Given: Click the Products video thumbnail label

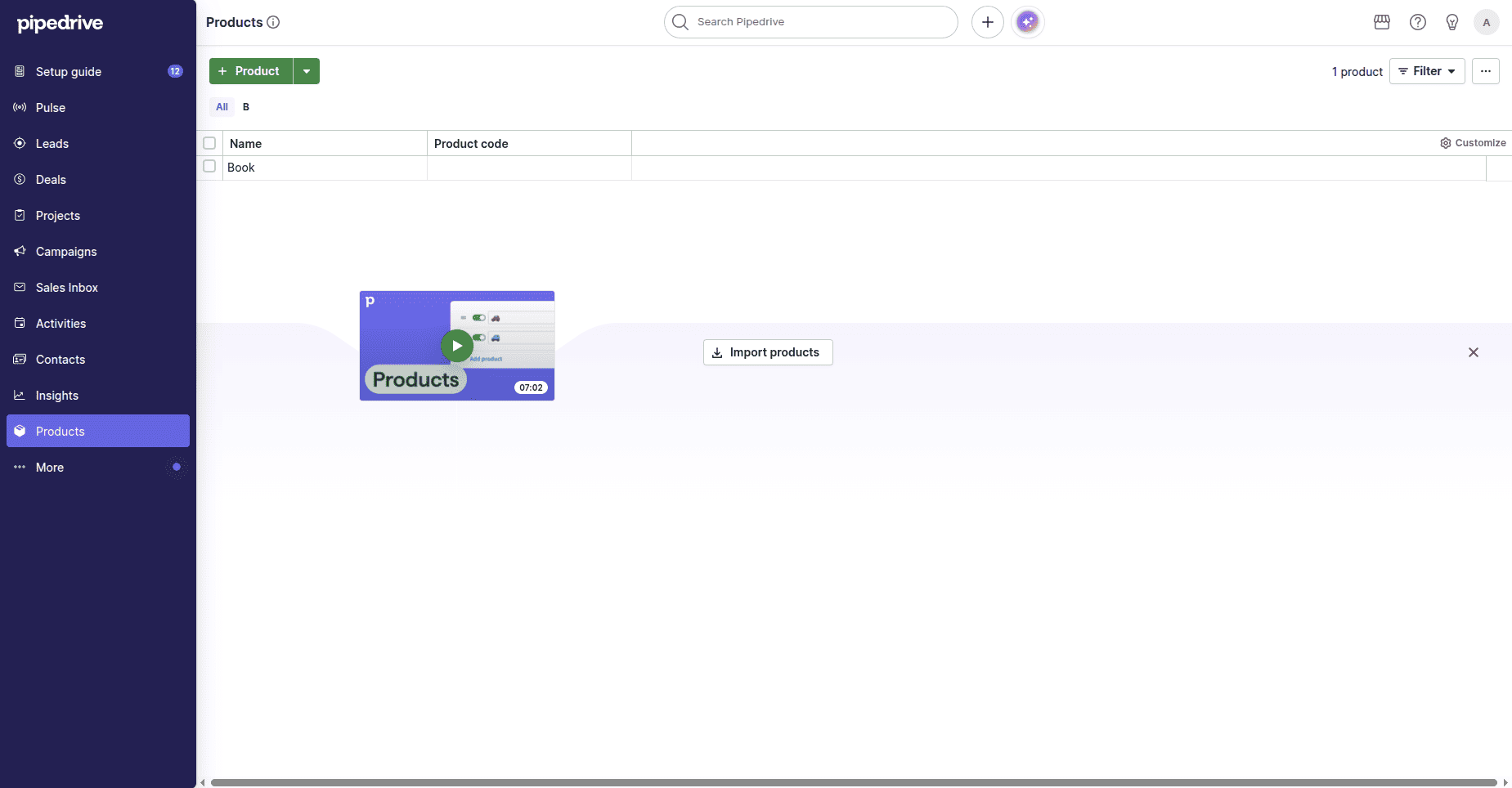Looking at the screenshot, I should (415, 379).
